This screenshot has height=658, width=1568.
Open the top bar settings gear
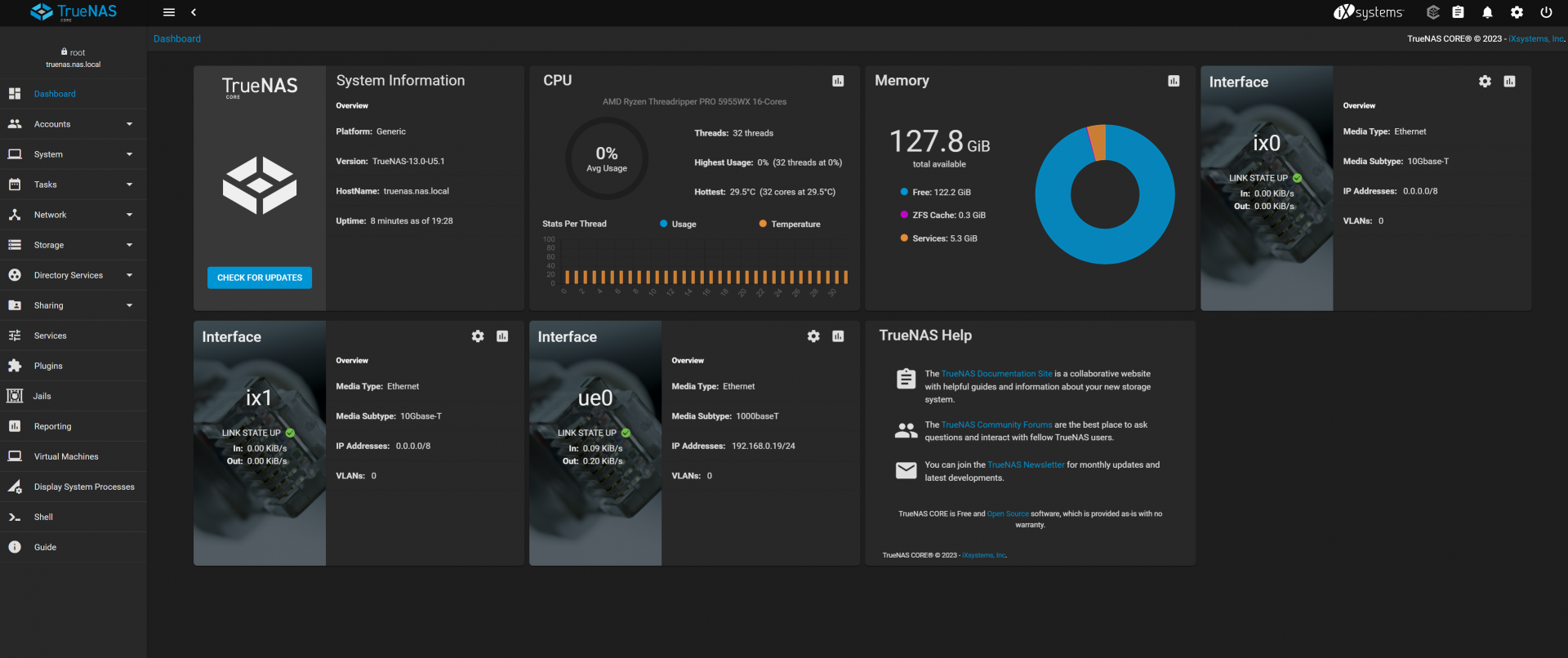[1517, 12]
